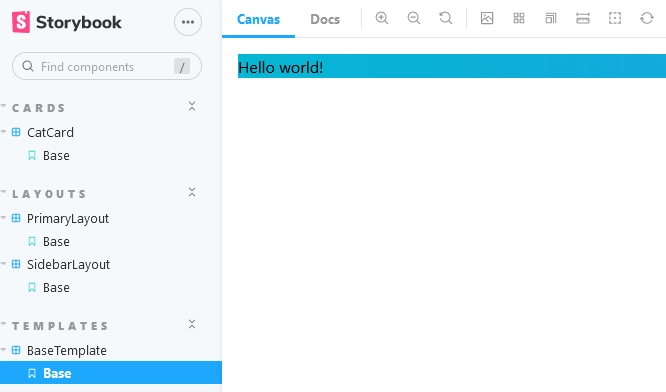Open the Base story under SidebarLayout
The width and height of the screenshot is (666, 392).
point(56,288)
